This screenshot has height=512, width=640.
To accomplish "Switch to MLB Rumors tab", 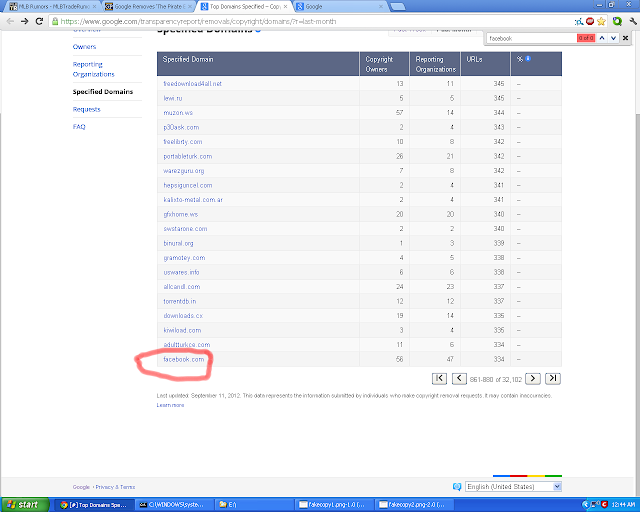I will tap(52, 7).
